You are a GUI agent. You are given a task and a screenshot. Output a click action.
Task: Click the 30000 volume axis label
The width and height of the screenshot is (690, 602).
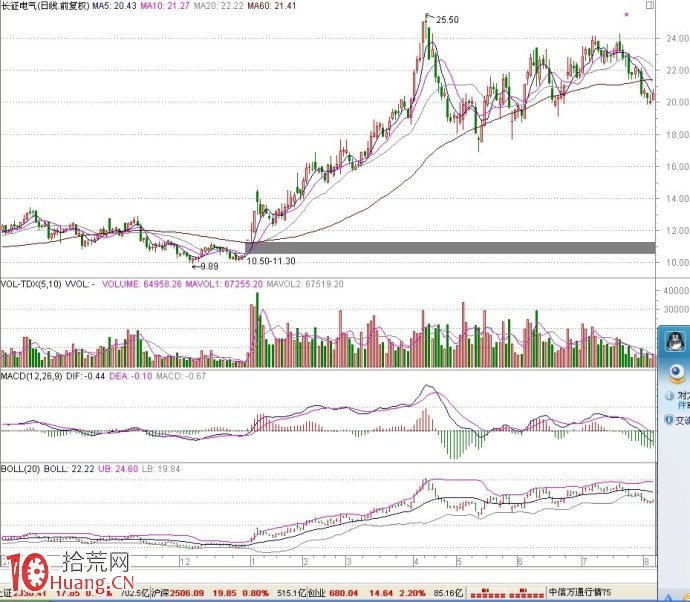676,310
